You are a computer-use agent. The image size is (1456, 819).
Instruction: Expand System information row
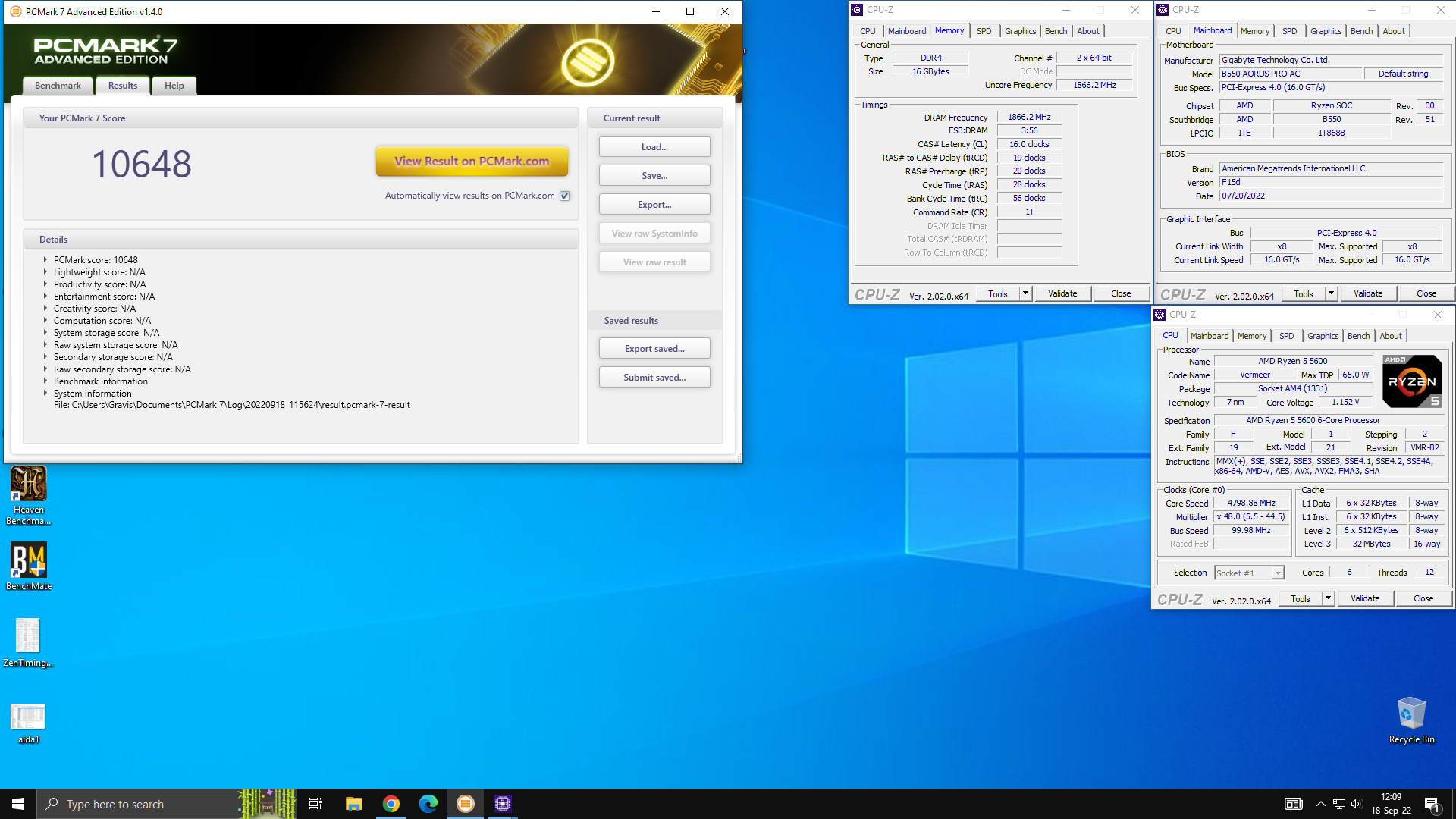(45, 393)
